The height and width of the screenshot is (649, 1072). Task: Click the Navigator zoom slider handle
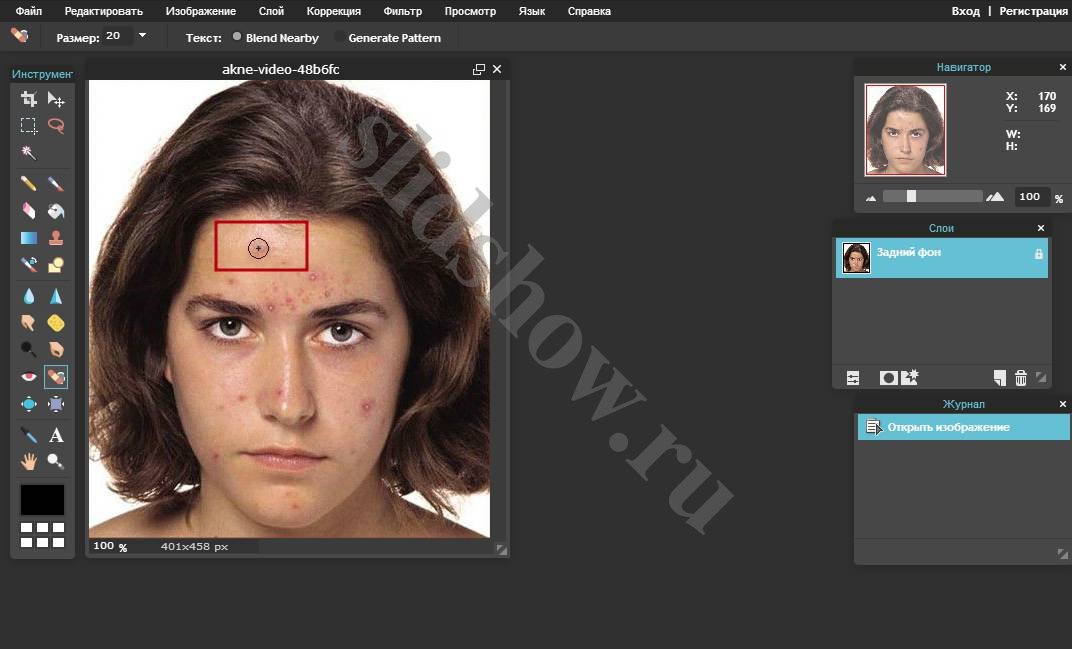coord(911,196)
